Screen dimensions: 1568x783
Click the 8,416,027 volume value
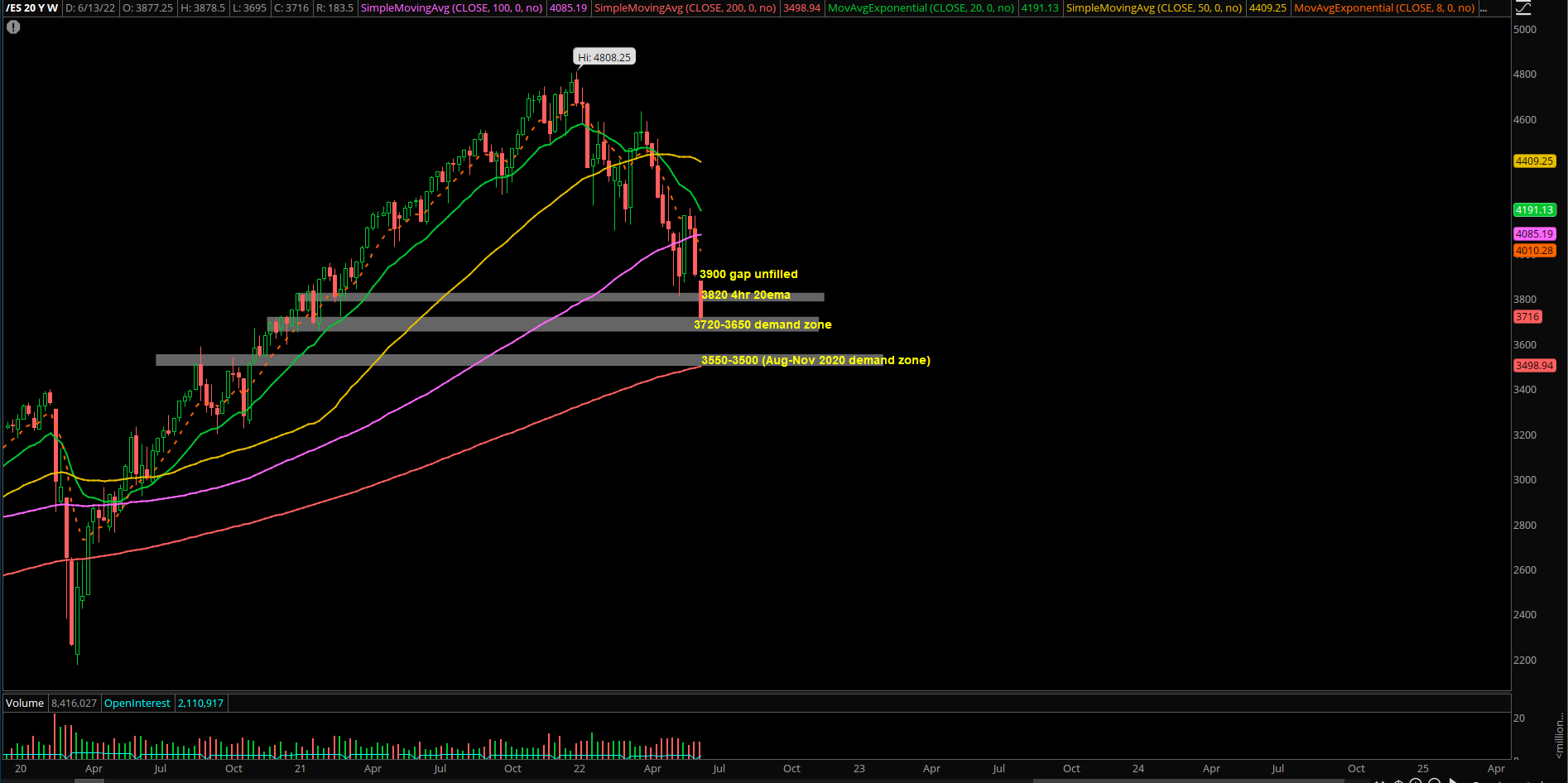[74, 703]
